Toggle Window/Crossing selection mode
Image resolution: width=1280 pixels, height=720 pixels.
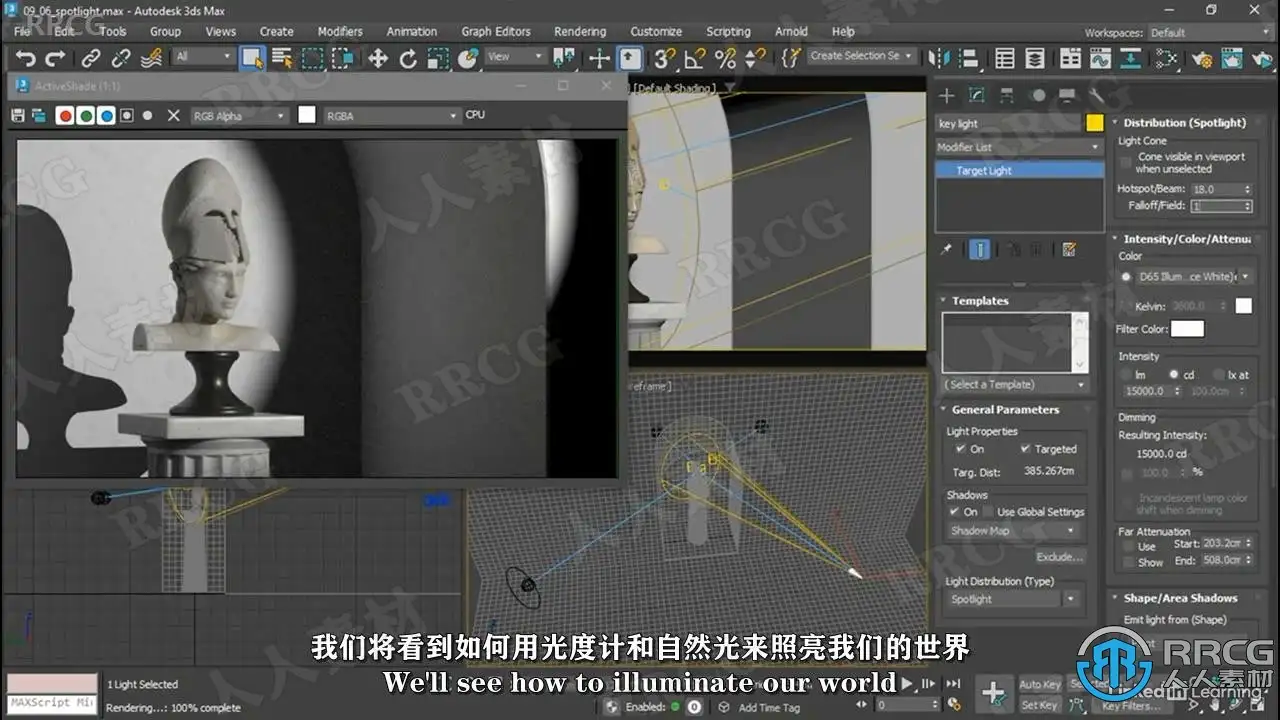pos(342,58)
